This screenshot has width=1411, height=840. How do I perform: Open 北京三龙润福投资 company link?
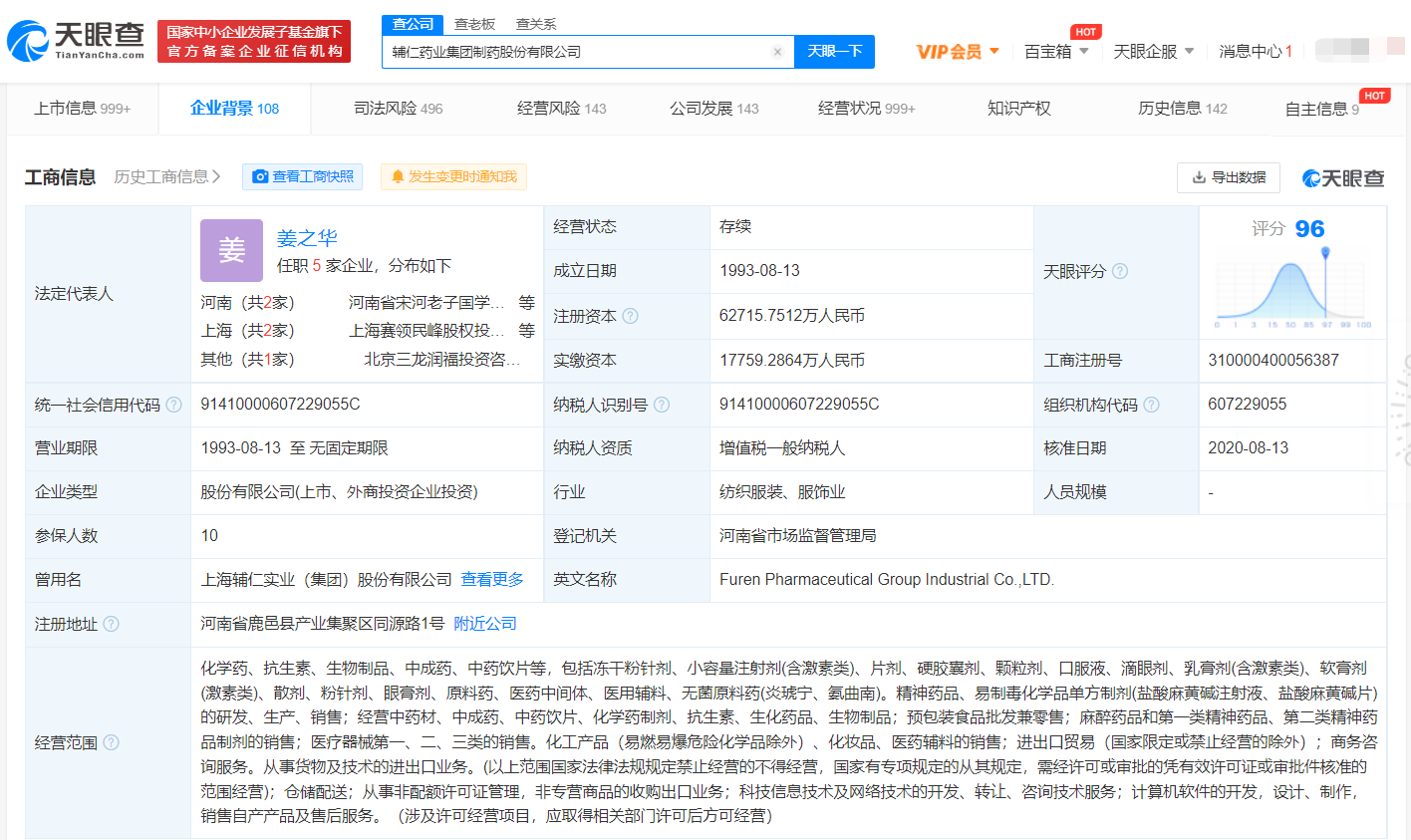click(442, 359)
